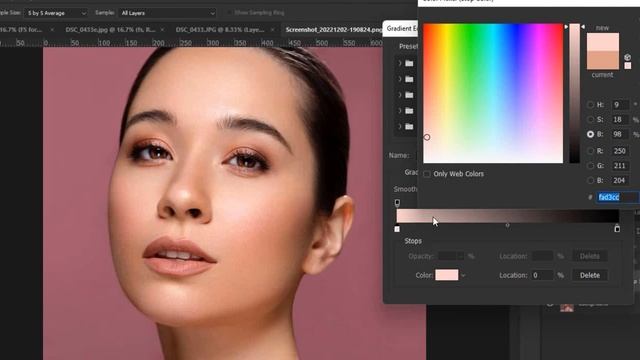Select the B brightness radio button
The width and height of the screenshot is (640, 360).
tap(590, 134)
